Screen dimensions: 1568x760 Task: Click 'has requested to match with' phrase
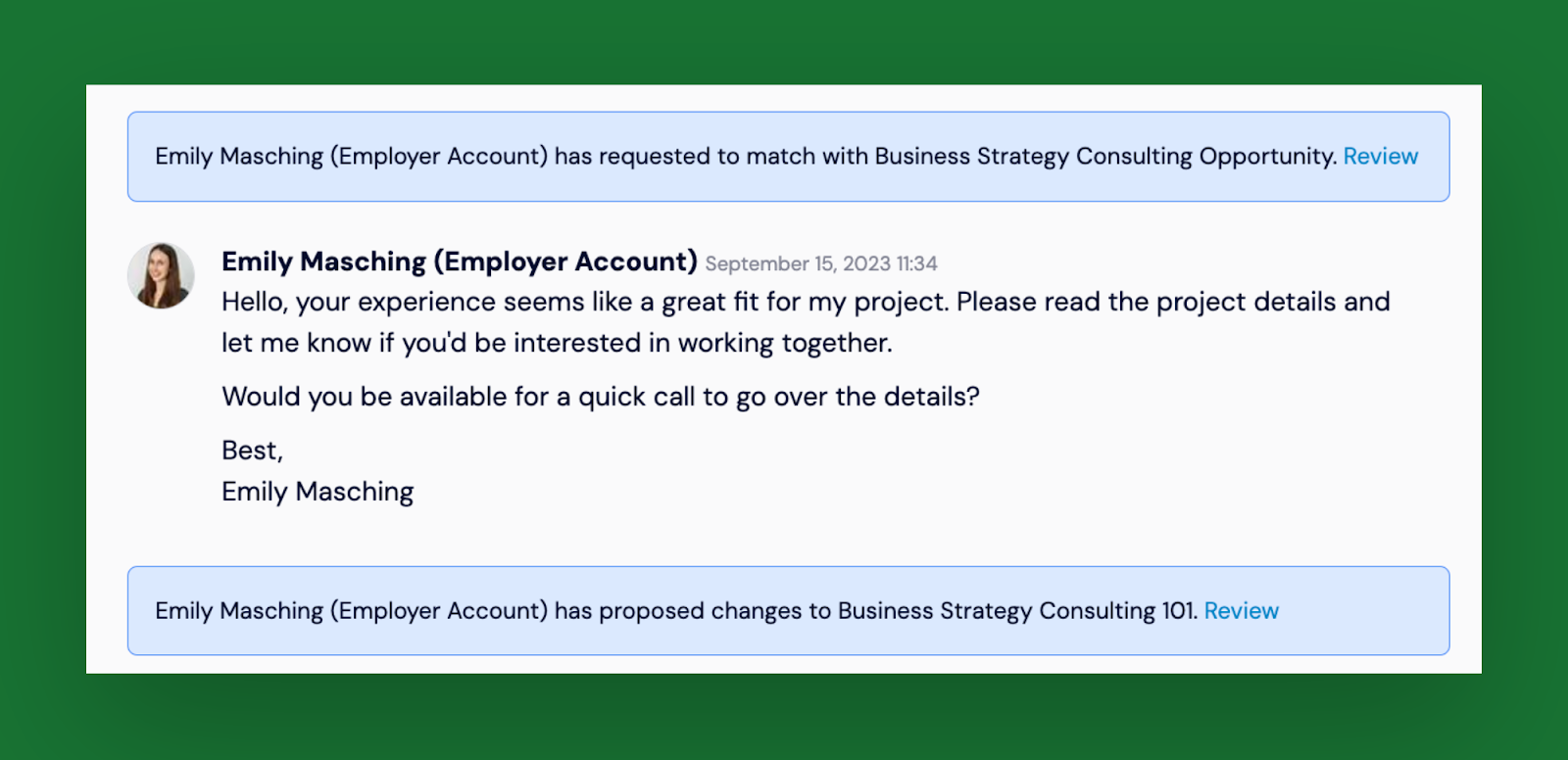(x=711, y=157)
